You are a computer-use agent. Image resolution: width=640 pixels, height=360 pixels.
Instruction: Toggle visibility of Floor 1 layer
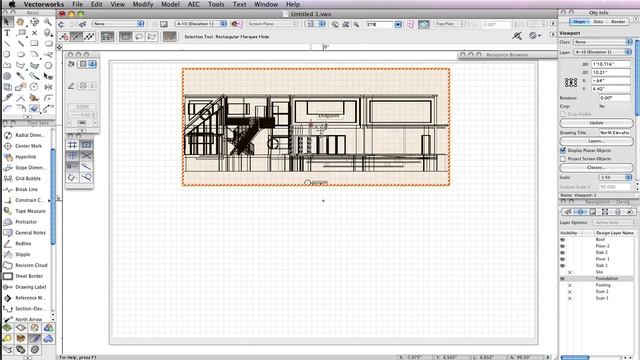coord(563,259)
